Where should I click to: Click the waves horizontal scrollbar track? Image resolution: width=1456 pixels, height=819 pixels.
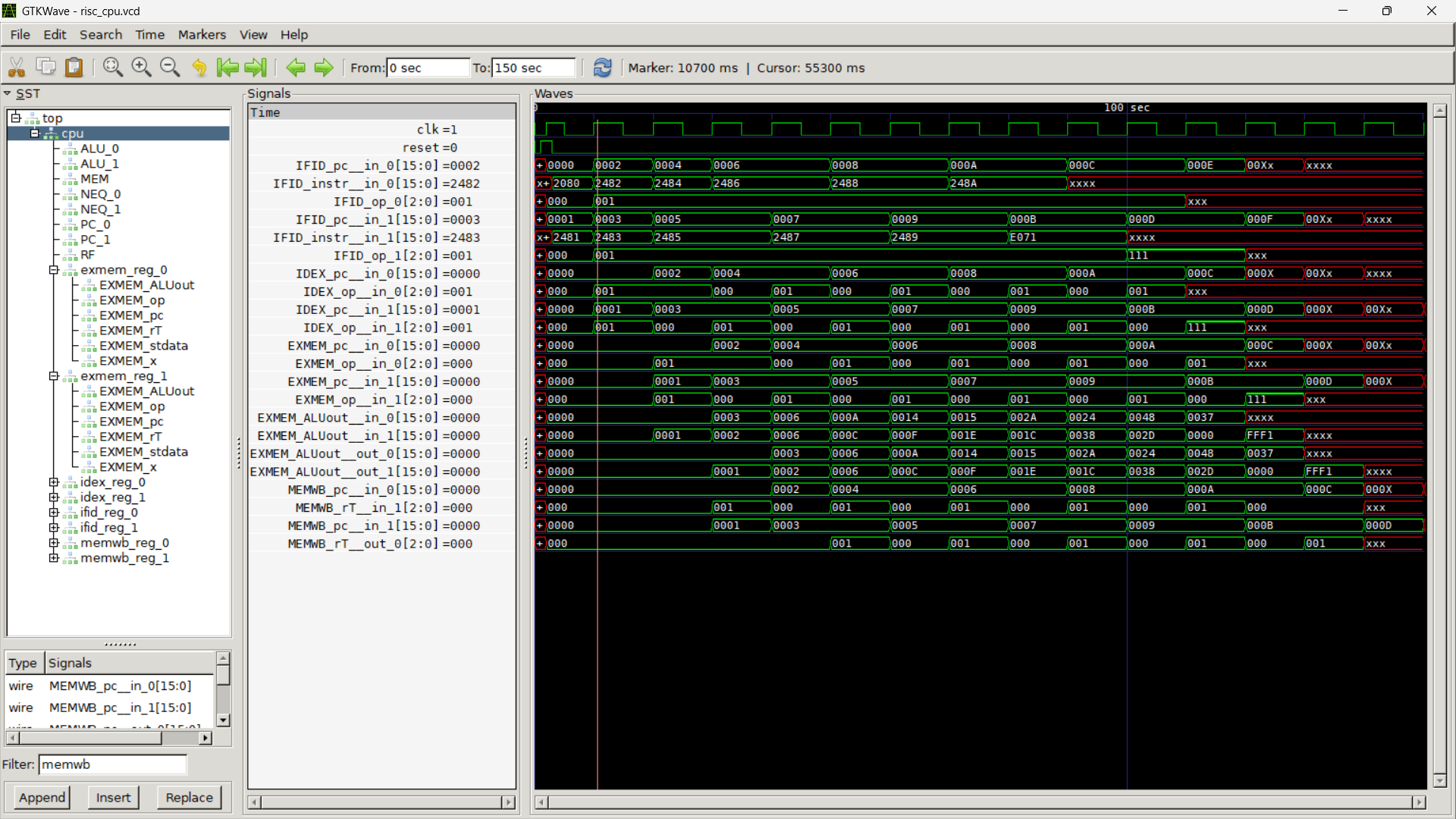pyautogui.click(x=980, y=802)
